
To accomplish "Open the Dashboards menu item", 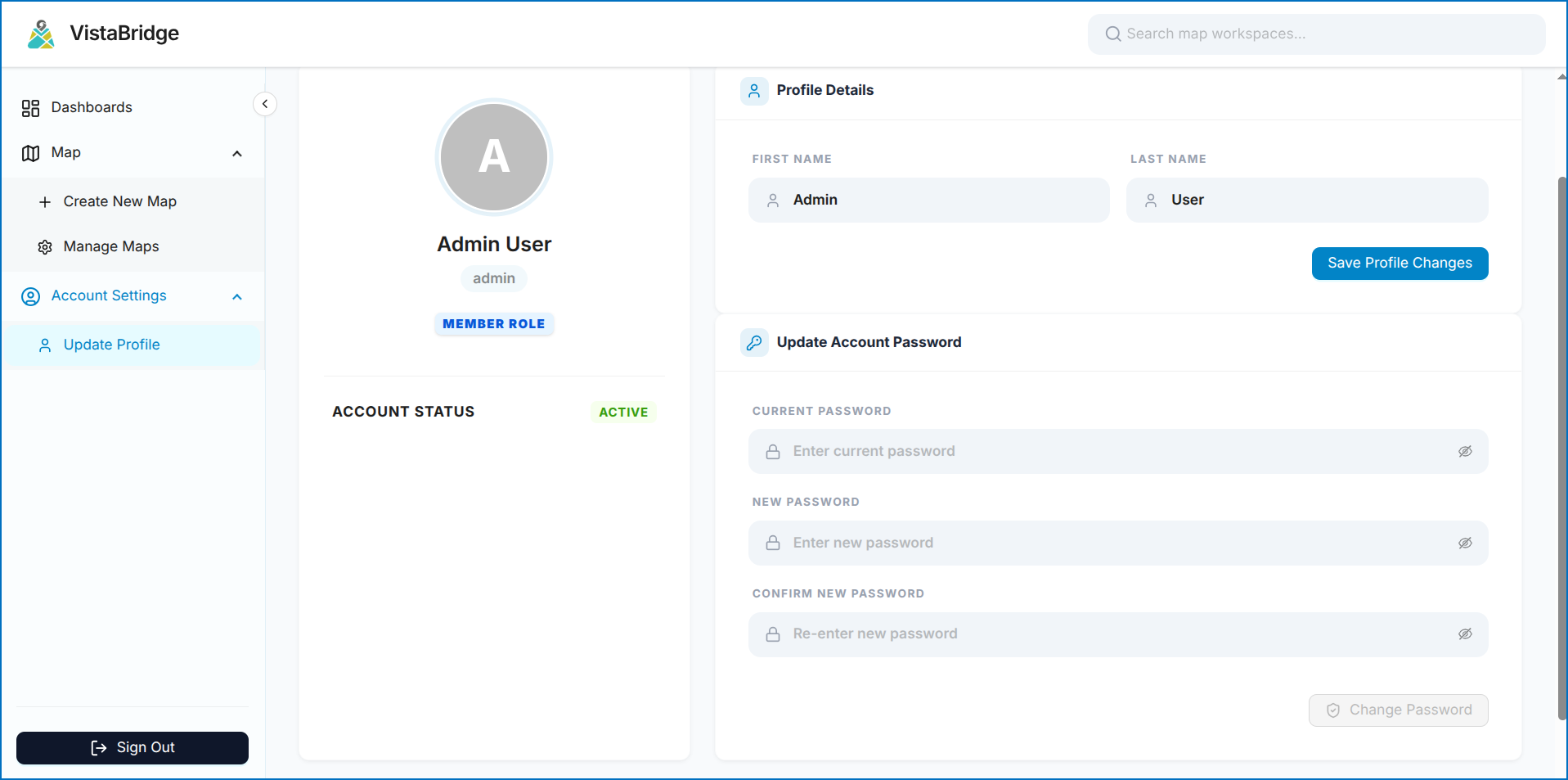I will [x=133, y=108].
